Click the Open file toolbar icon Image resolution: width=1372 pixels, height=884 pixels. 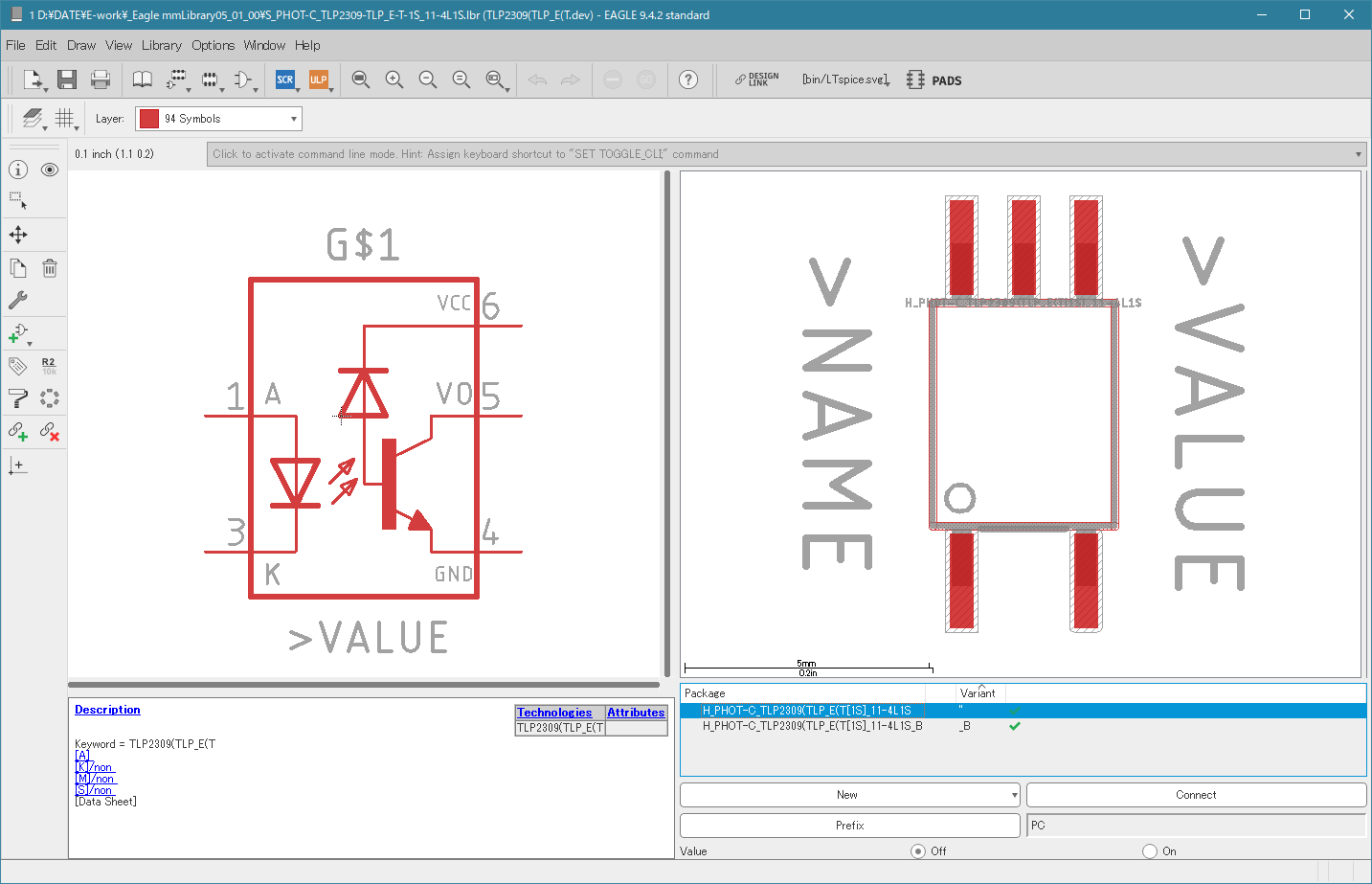point(33,79)
